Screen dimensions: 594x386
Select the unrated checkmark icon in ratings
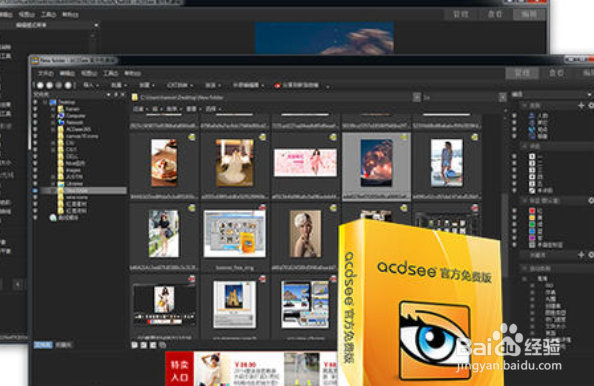coord(532,191)
